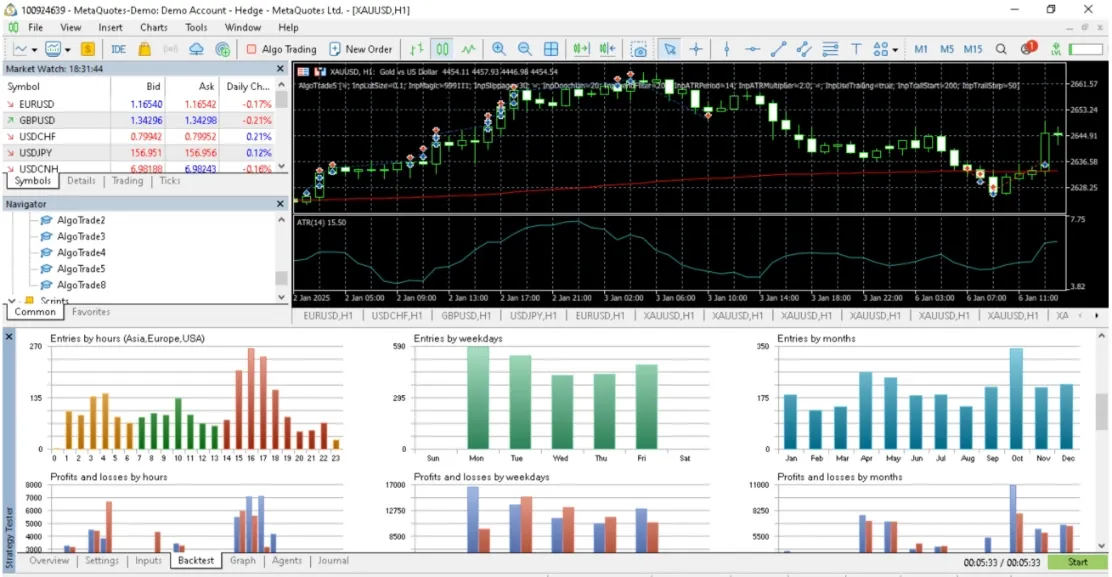Select the text label tool

click(856, 49)
